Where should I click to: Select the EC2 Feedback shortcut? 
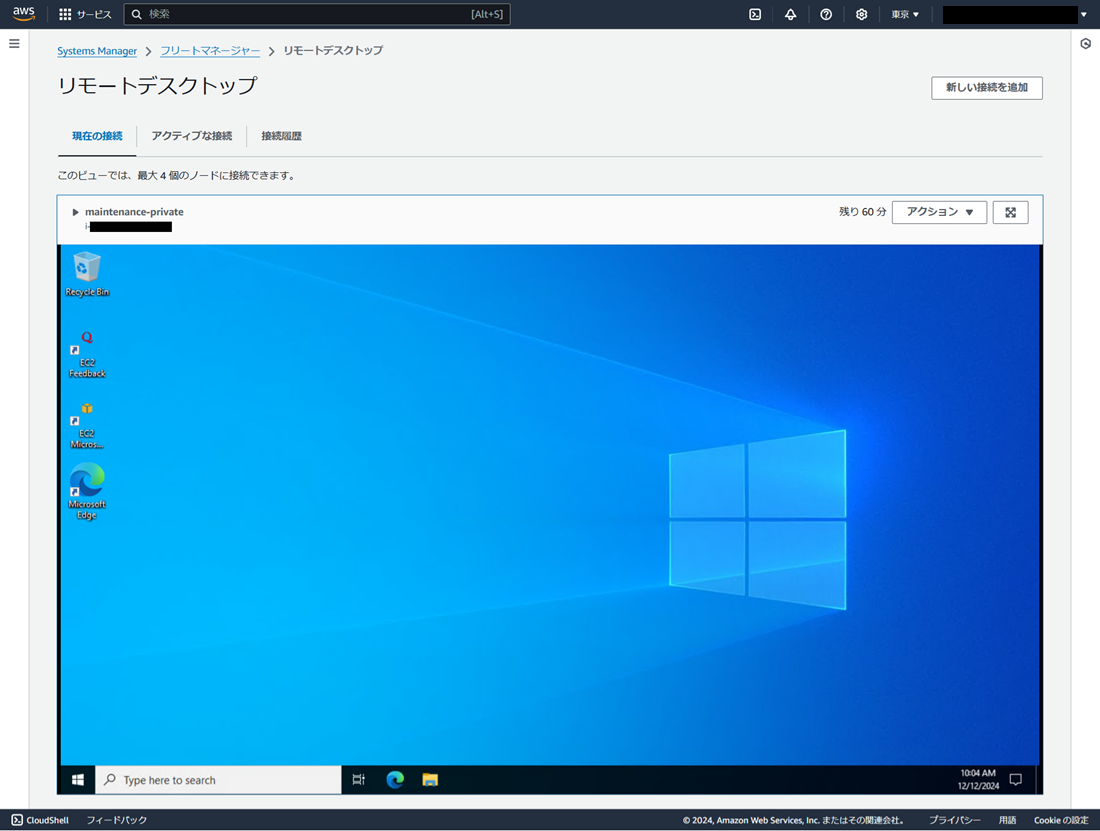[x=87, y=354]
